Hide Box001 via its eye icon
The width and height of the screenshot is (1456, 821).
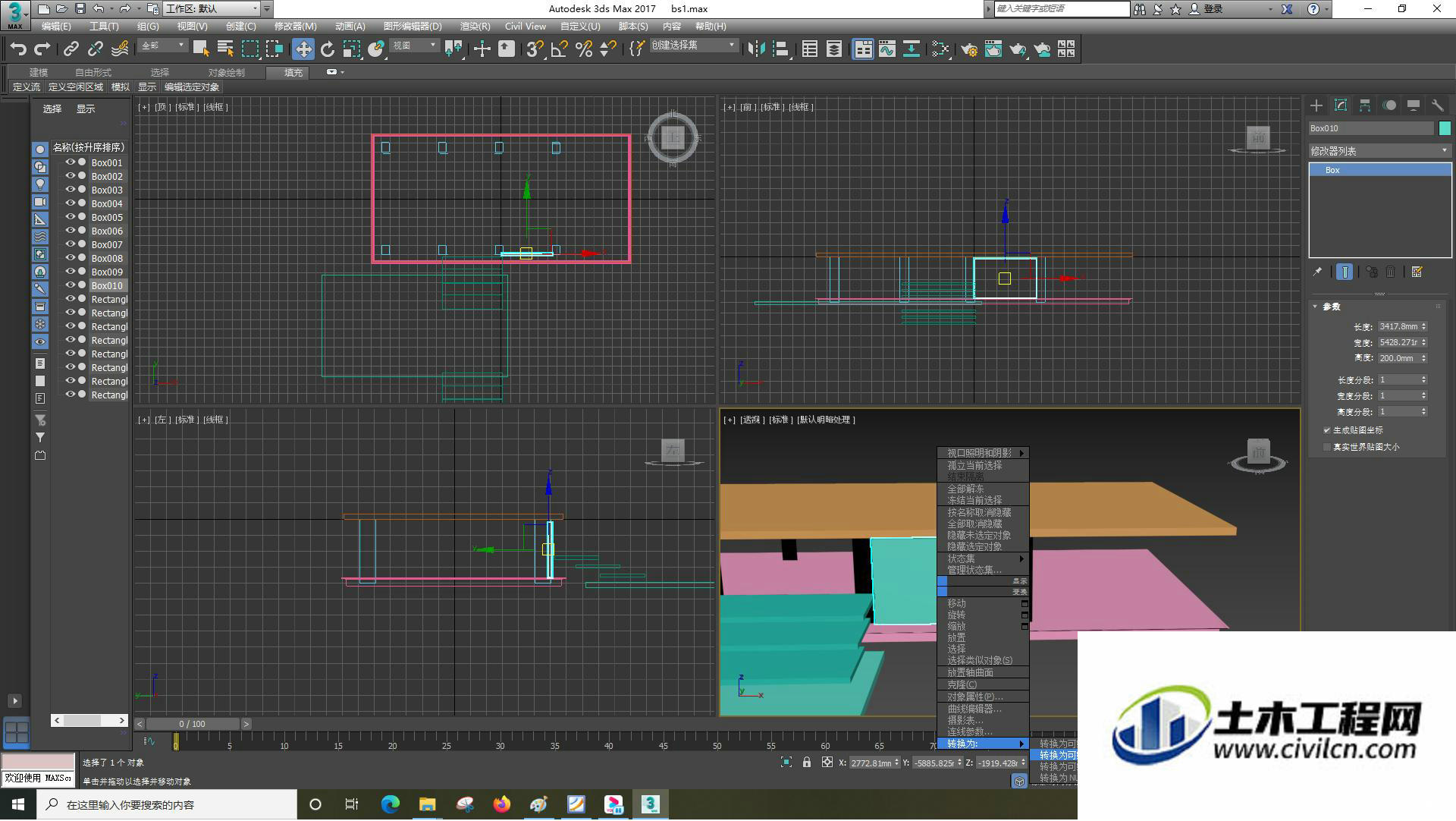[x=71, y=162]
